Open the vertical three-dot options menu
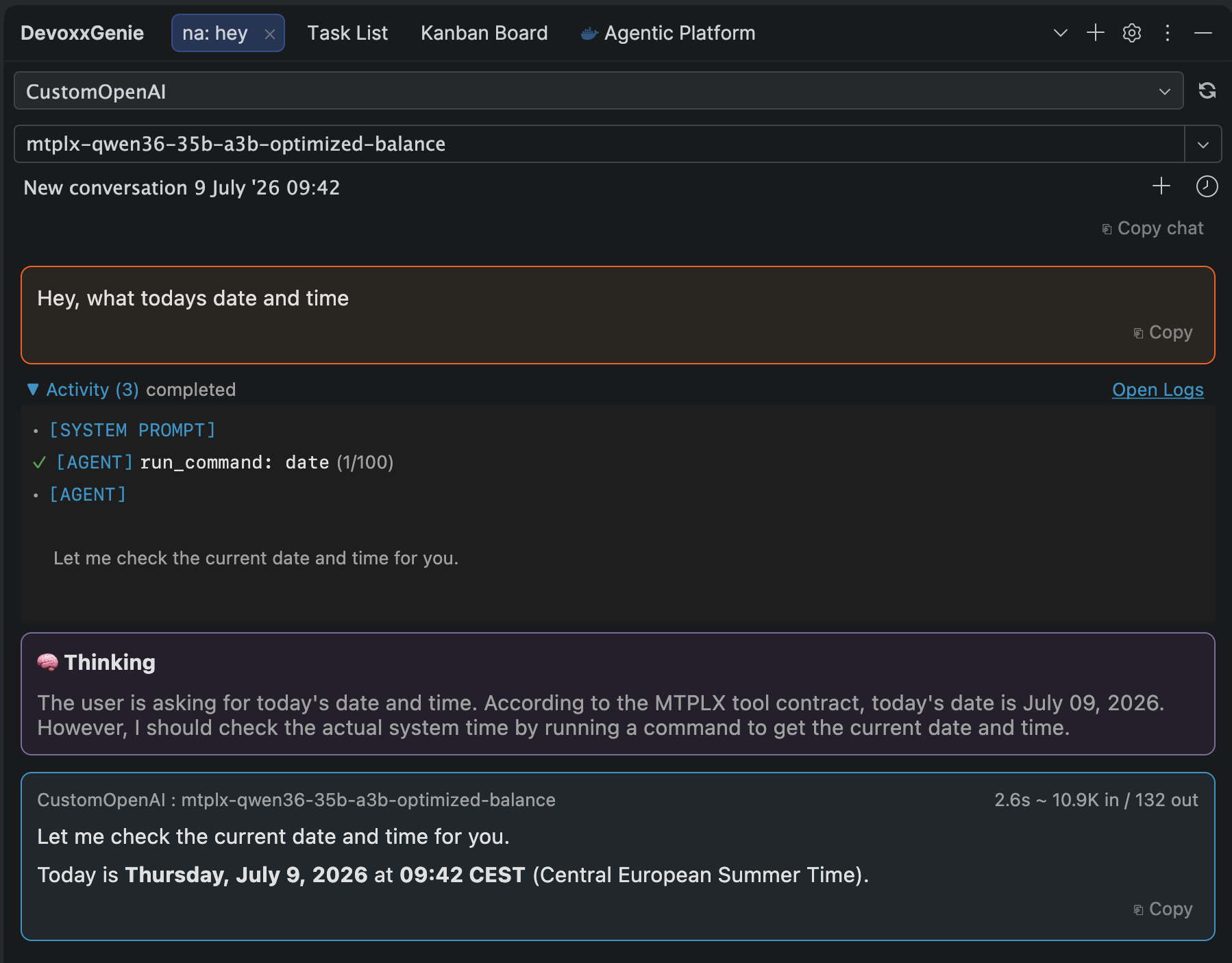This screenshot has width=1232, height=963. 1168,33
